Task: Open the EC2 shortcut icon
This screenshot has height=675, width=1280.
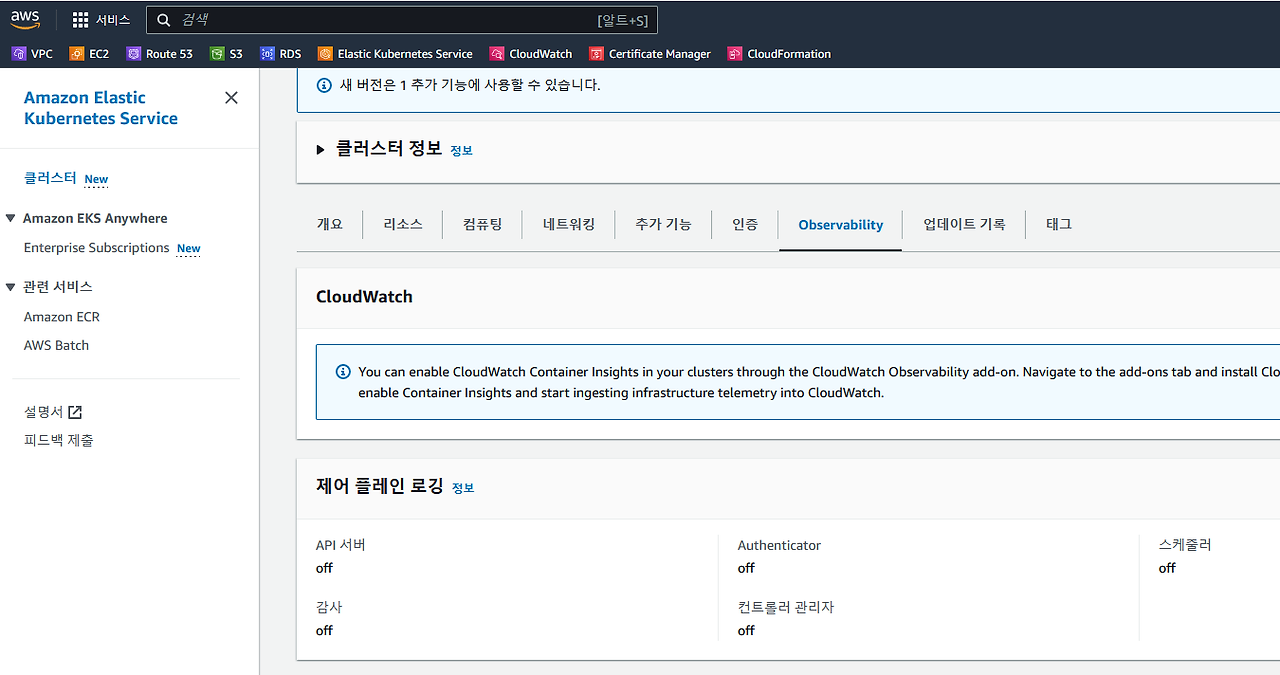Action: [76, 54]
